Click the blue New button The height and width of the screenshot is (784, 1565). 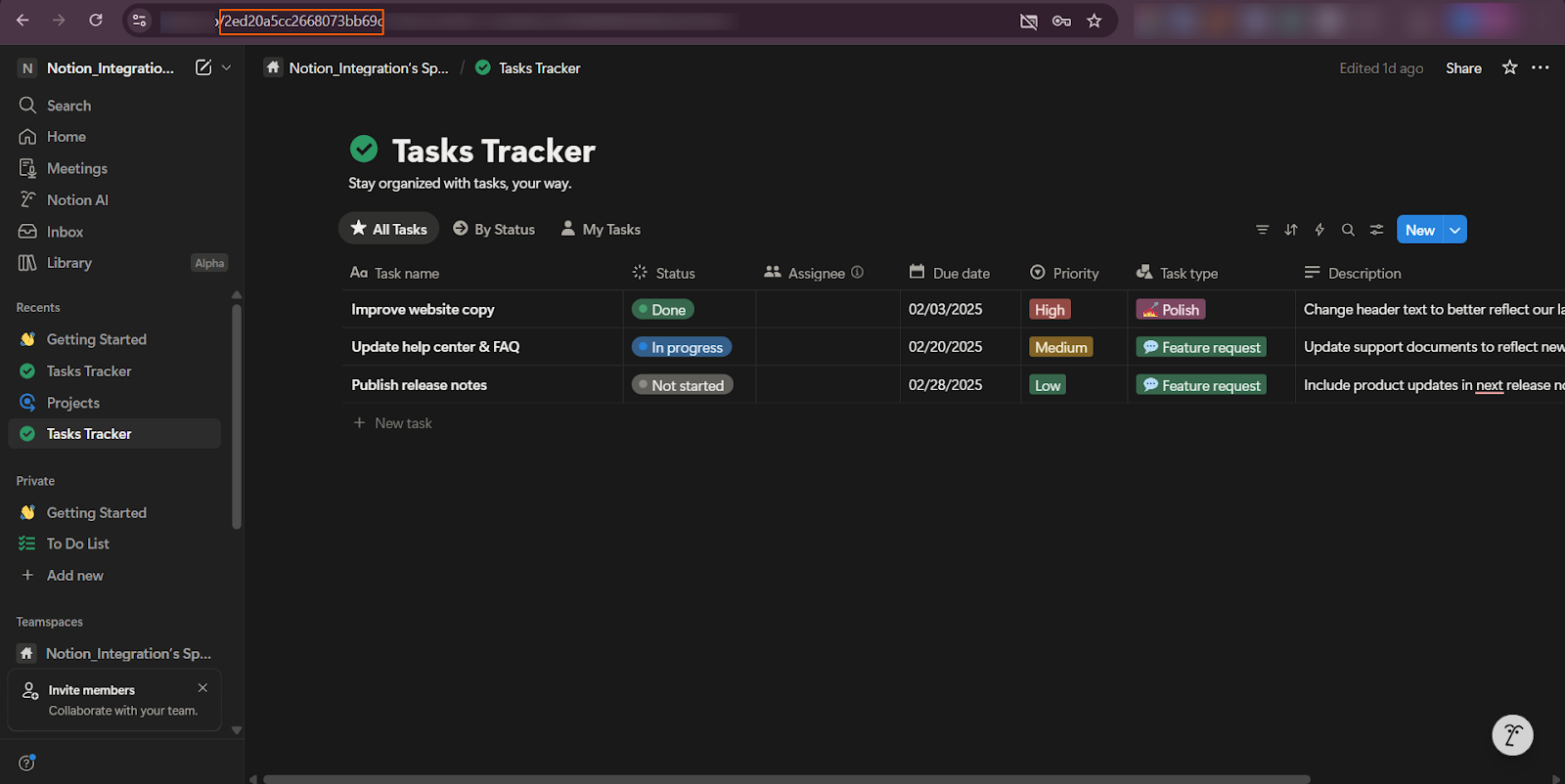[x=1420, y=230]
